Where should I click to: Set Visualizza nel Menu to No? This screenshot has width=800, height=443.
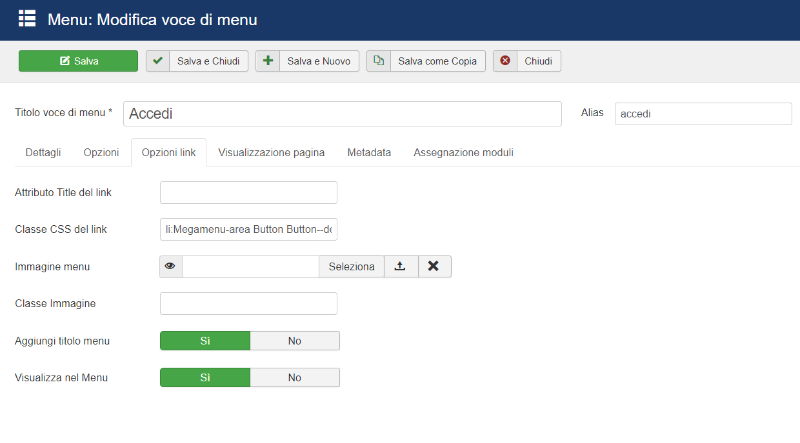pyautogui.click(x=295, y=378)
